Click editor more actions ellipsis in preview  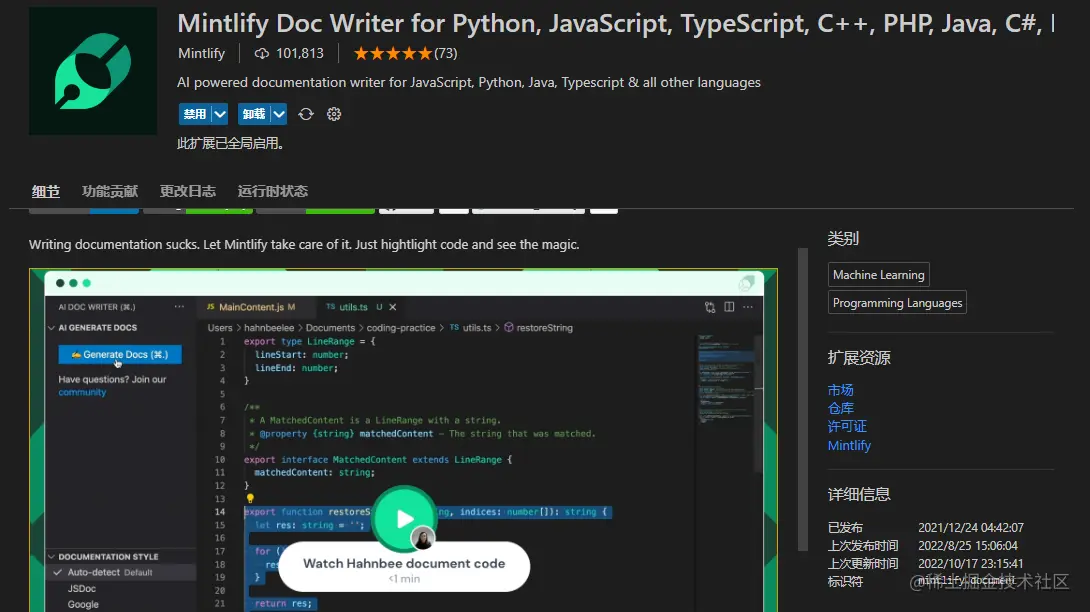(x=748, y=307)
